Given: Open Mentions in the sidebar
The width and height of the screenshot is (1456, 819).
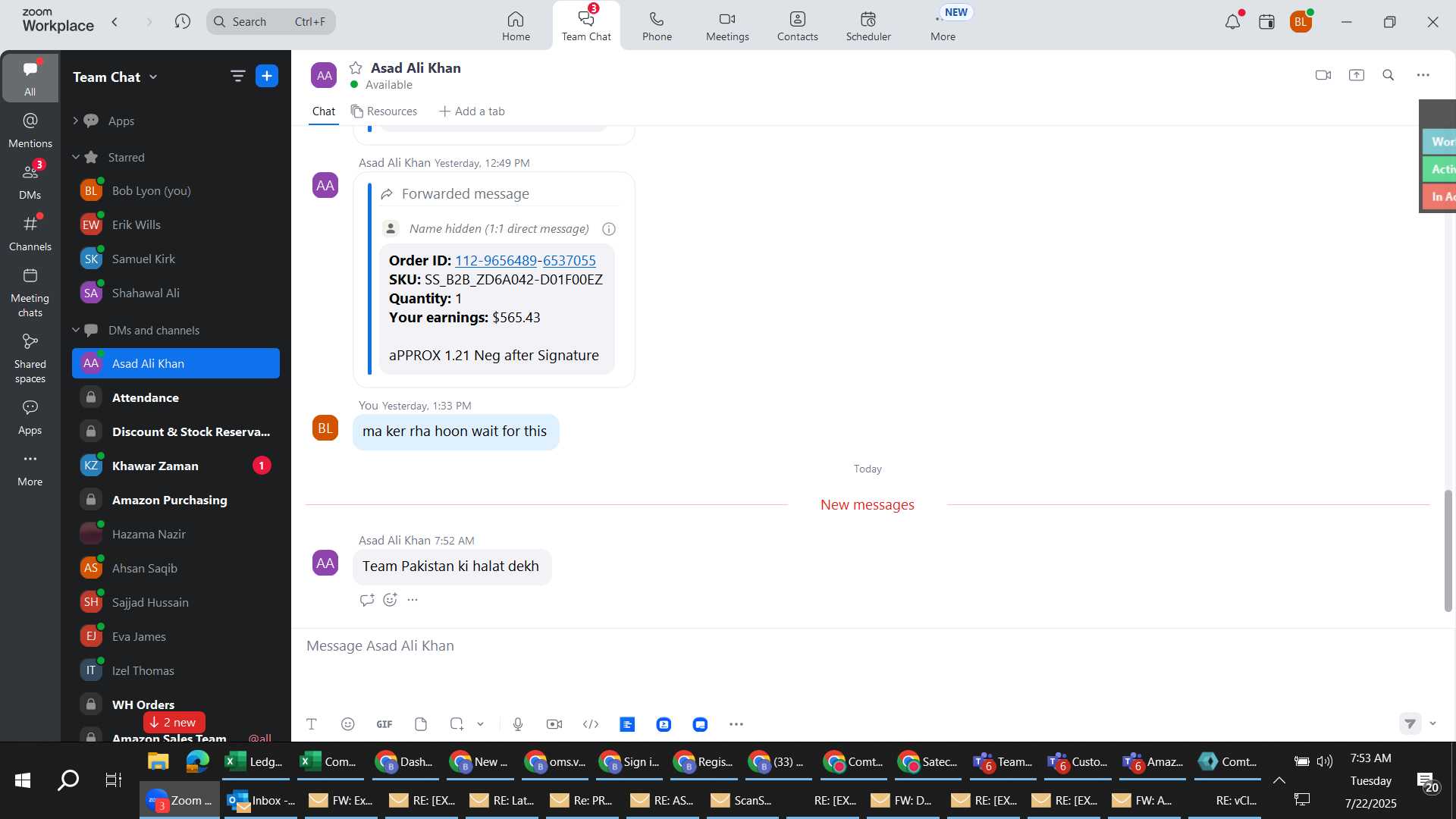Looking at the screenshot, I should [x=30, y=130].
